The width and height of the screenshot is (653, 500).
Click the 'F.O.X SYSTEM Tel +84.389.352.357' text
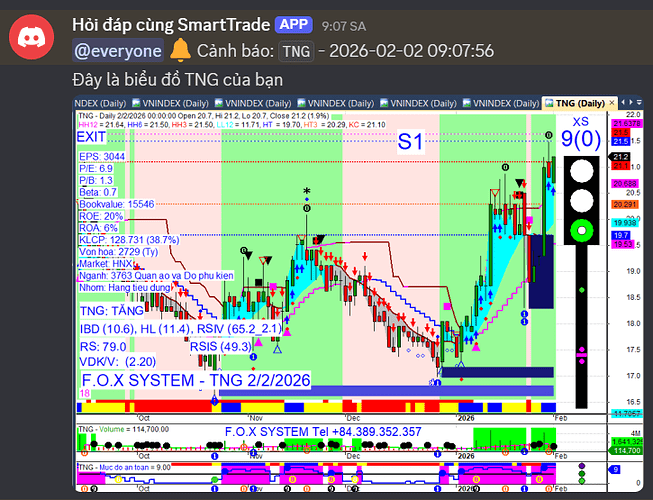click(x=323, y=432)
